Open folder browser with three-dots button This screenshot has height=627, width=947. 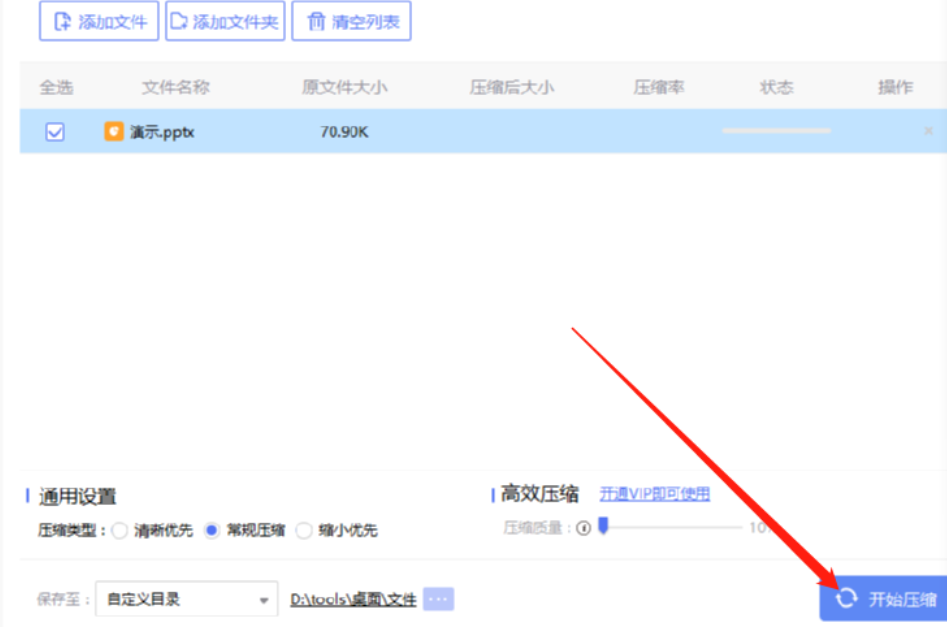(438, 599)
